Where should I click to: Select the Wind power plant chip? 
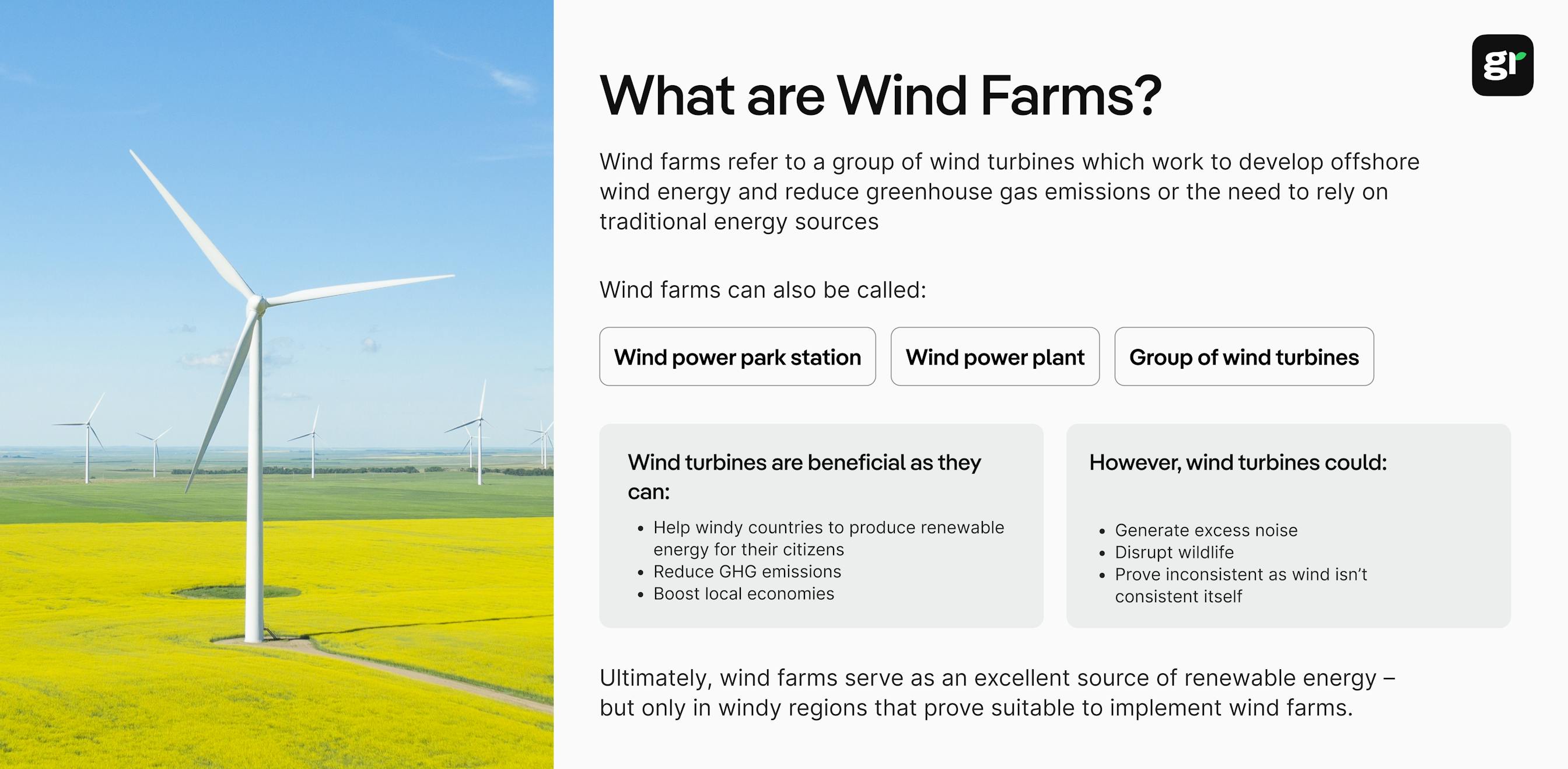pos(995,357)
